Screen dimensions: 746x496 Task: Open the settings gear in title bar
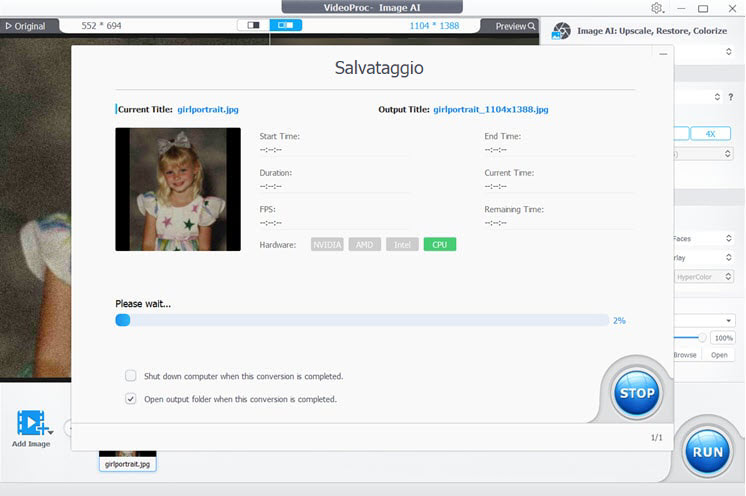click(x=657, y=8)
